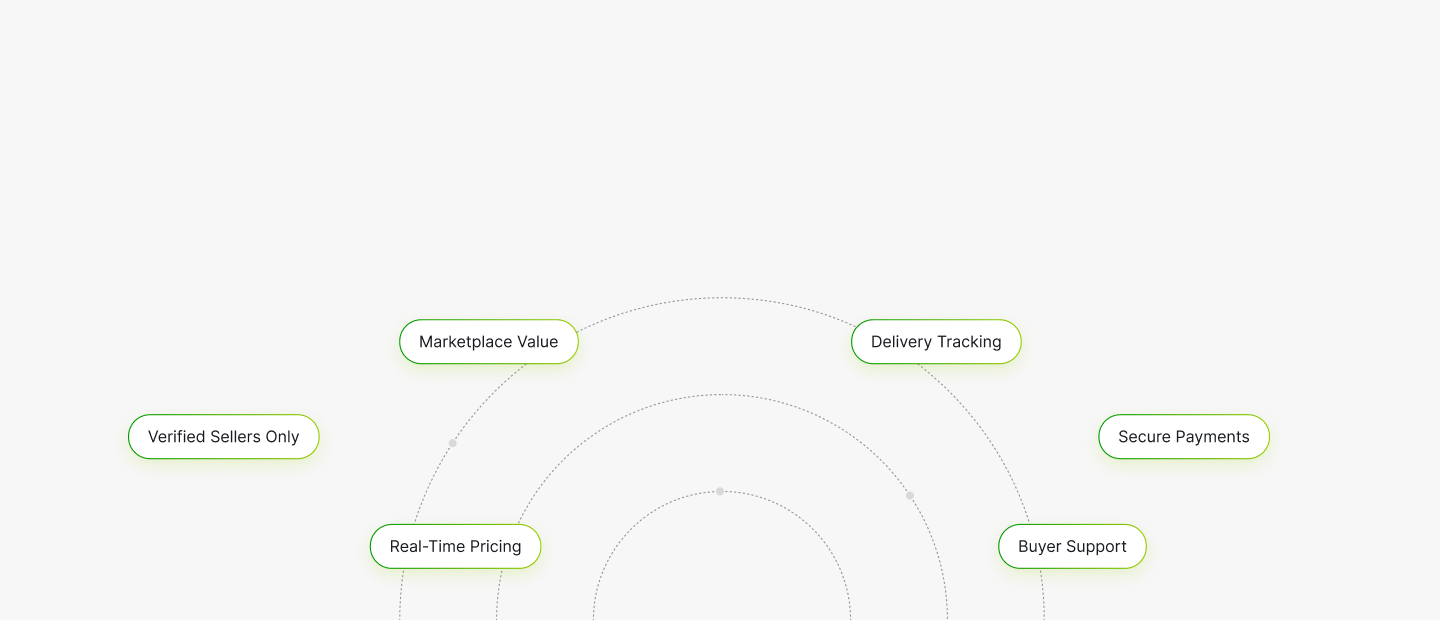Select the gray dot on the middle arc
The image size is (1440, 620).
click(910, 495)
